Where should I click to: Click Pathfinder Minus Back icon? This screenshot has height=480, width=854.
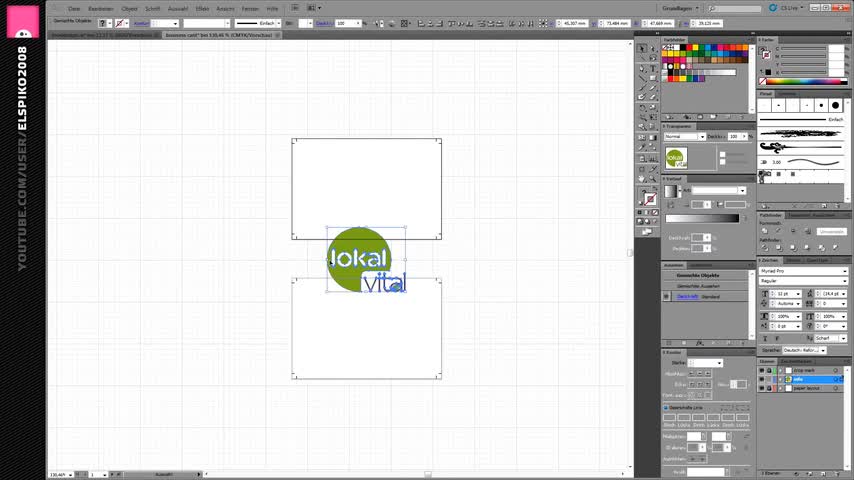835,248
